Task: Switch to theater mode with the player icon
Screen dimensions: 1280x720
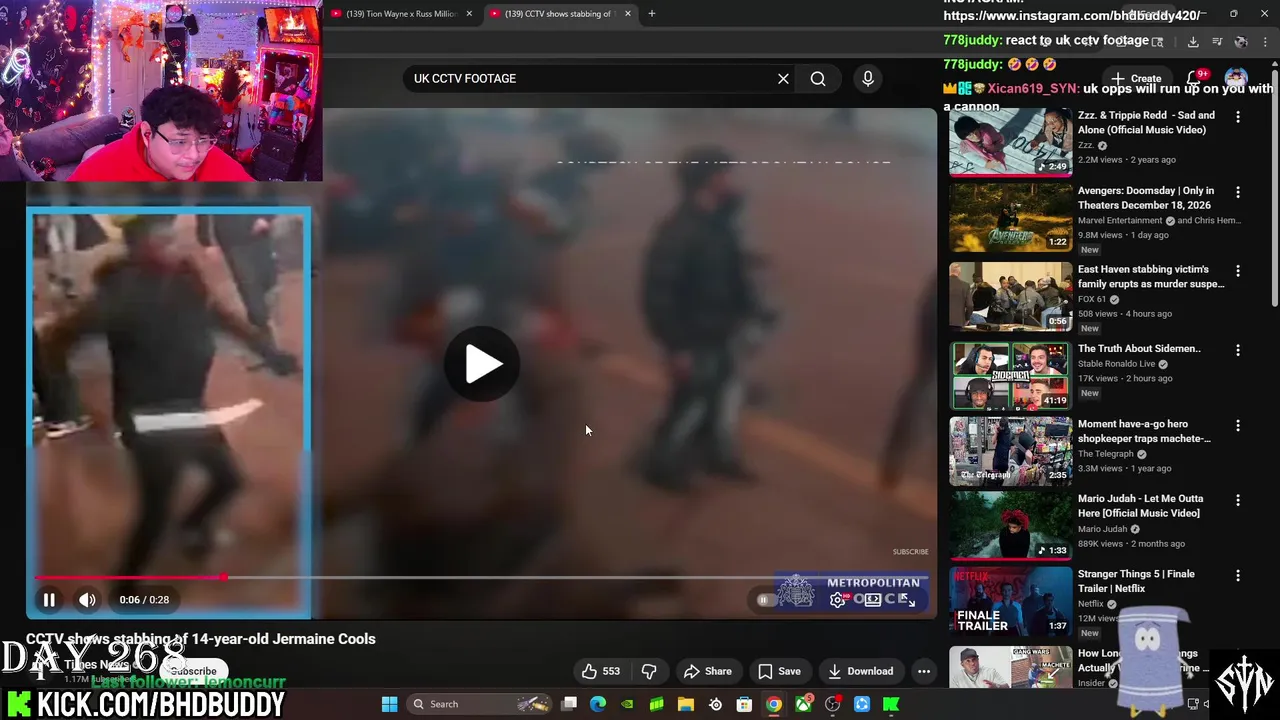Action: point(873,599)
